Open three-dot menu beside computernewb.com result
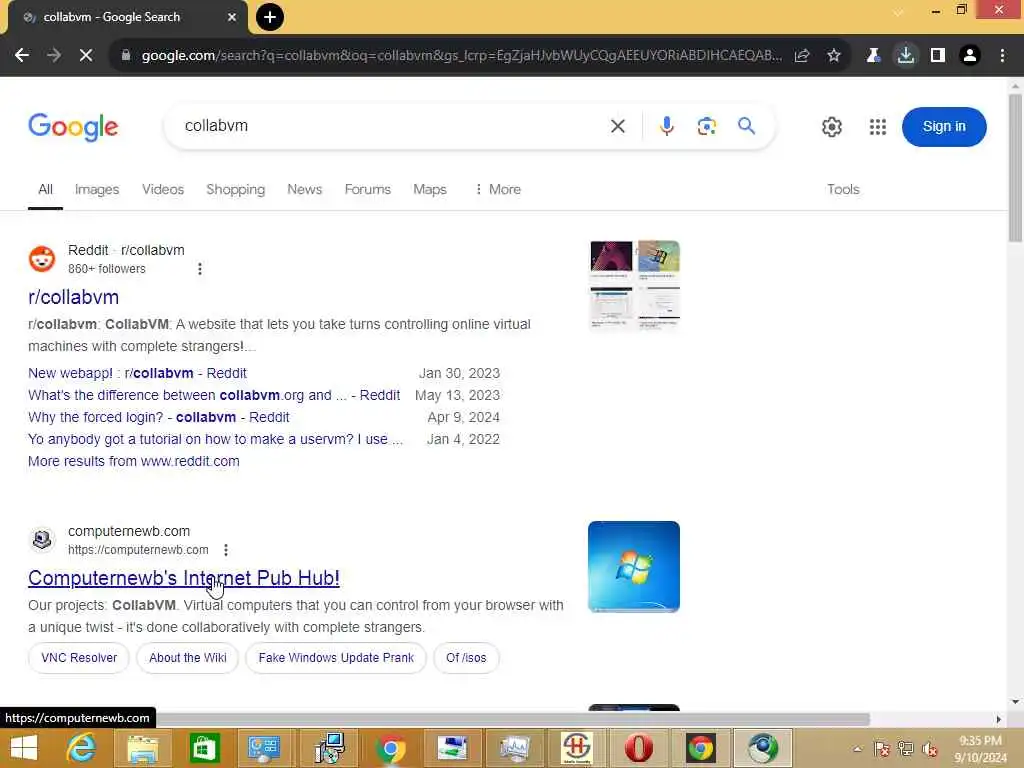This screenshot has width=1024, height=768. pyautogui.click(x=226, y=551)
